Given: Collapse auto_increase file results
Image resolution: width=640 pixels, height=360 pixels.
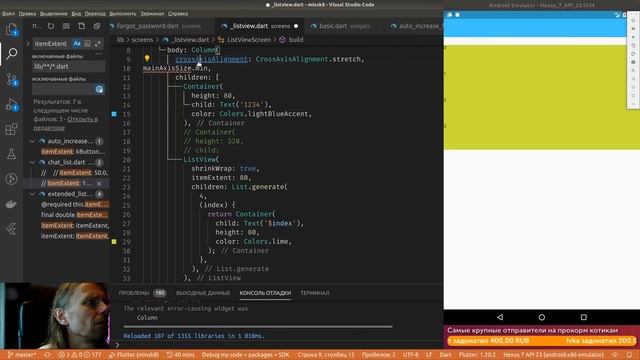Looking at the screenshot, I should tap(32, 141).
